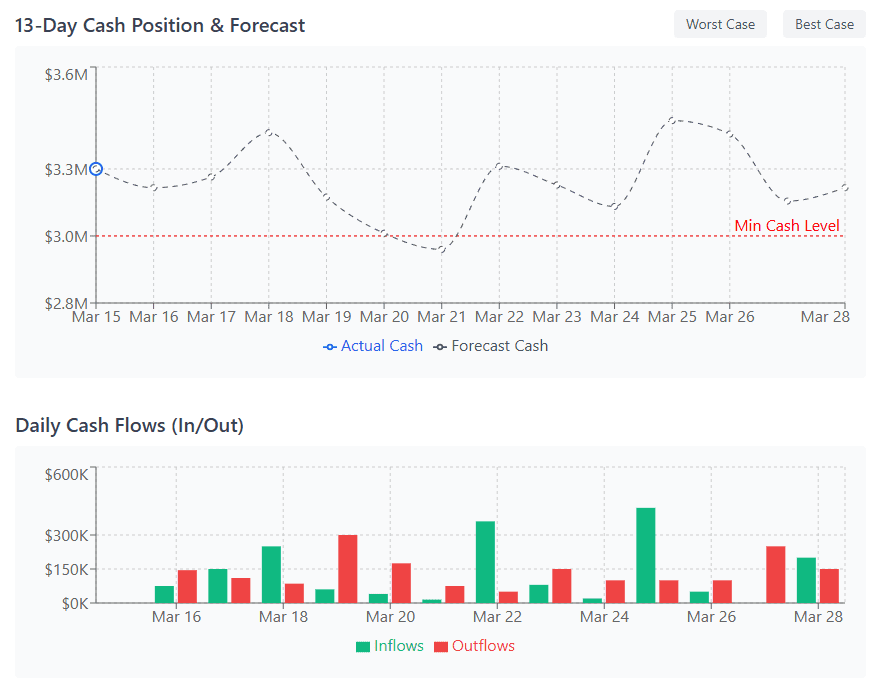Toggle the Outflows legend item
The width and height of the screenshot is (873, 691).
483,646
